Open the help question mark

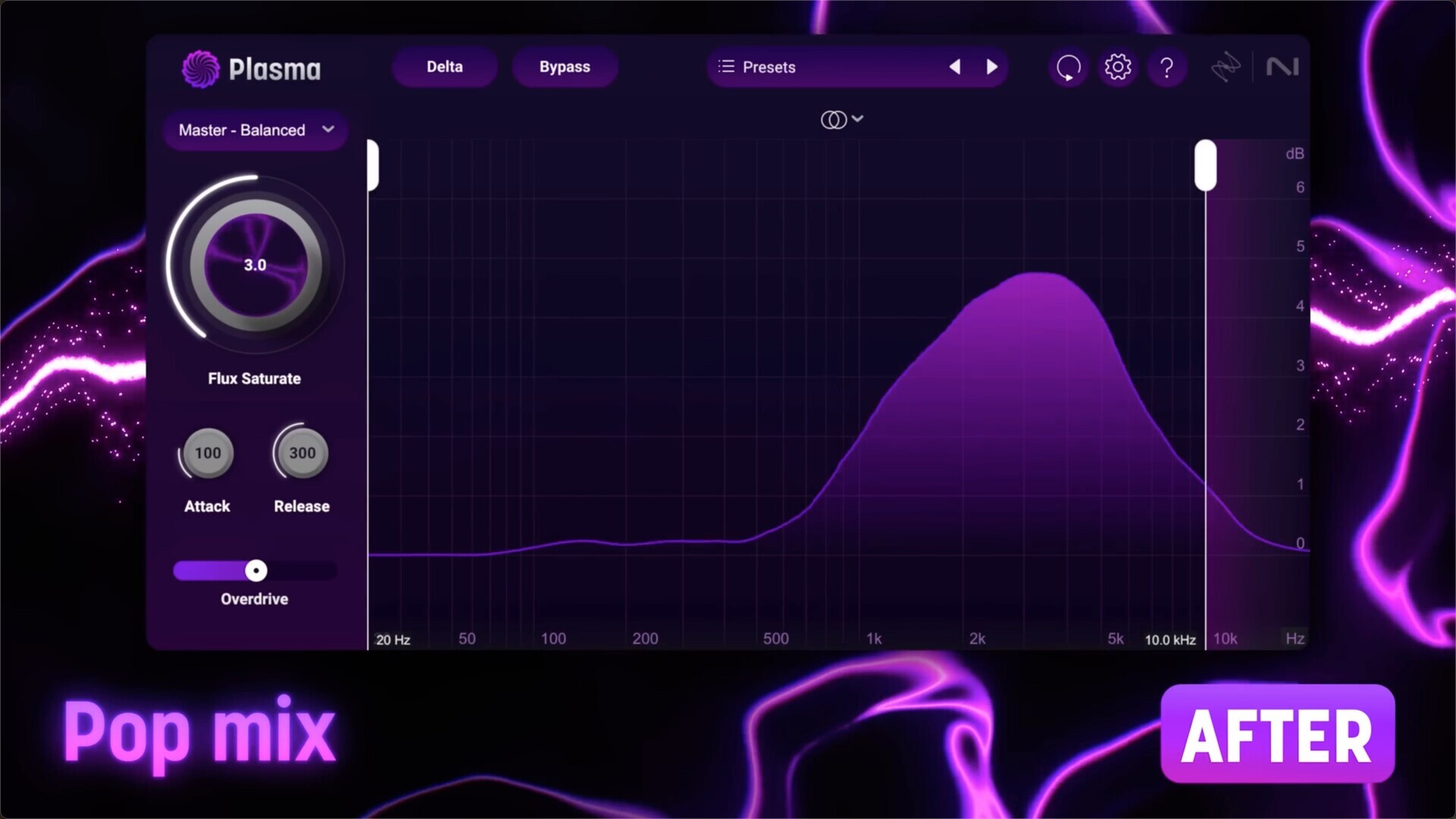pos(1167,67)
